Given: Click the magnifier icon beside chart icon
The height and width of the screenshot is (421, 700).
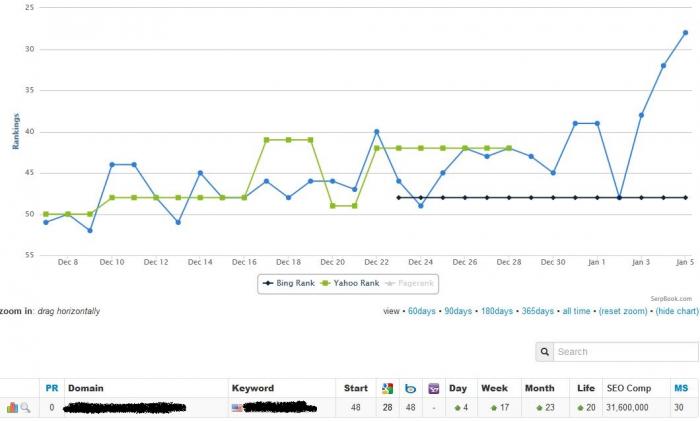Looking at the screenshot, I should coord(25,407).
